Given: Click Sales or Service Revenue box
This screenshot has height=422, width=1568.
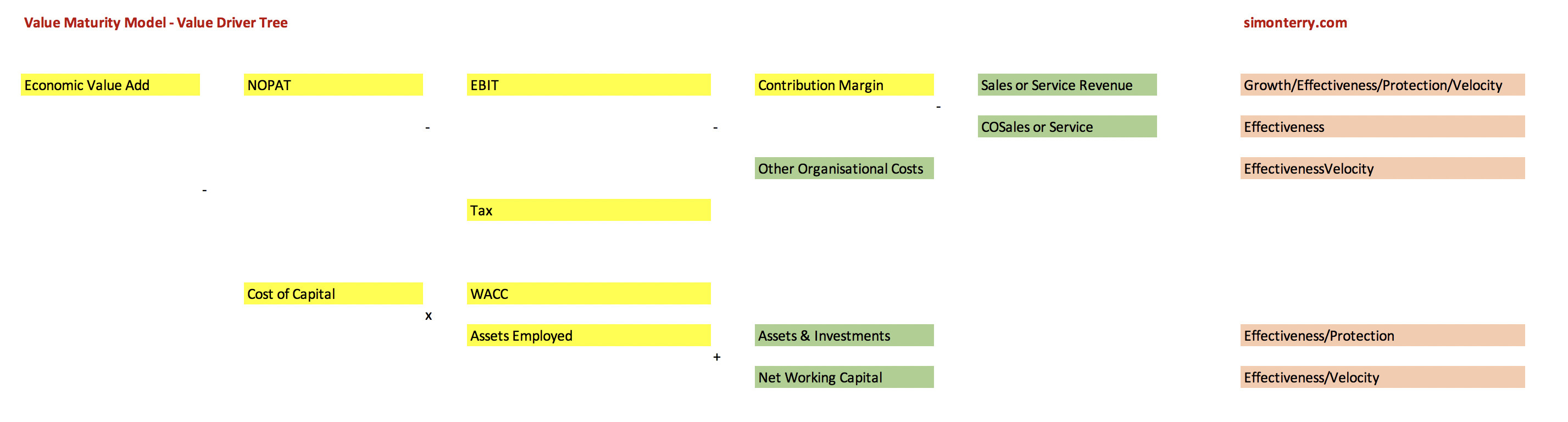Looking at the screenshot, I should tap(1066, 85).
